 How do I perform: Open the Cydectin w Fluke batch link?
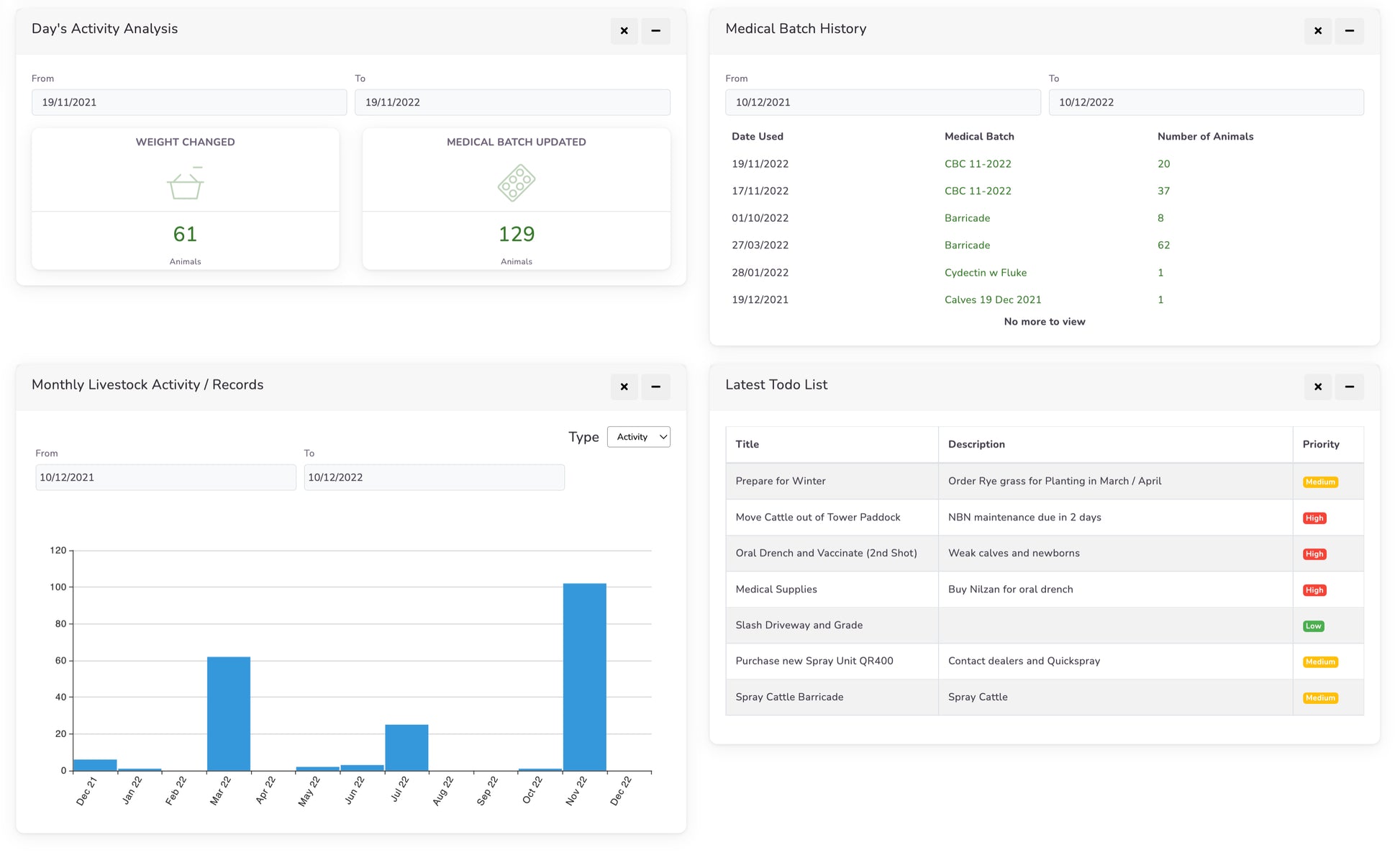[x=985, y=273]
